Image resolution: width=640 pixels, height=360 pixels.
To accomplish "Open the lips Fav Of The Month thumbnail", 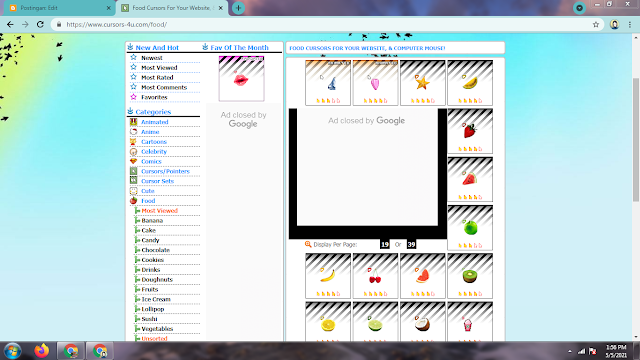I will click(x=241, y=78).
